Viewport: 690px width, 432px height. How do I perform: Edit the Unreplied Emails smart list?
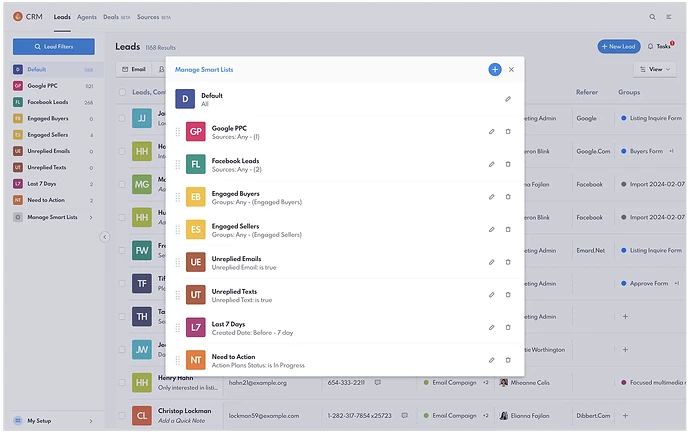(x=491, y=262)
